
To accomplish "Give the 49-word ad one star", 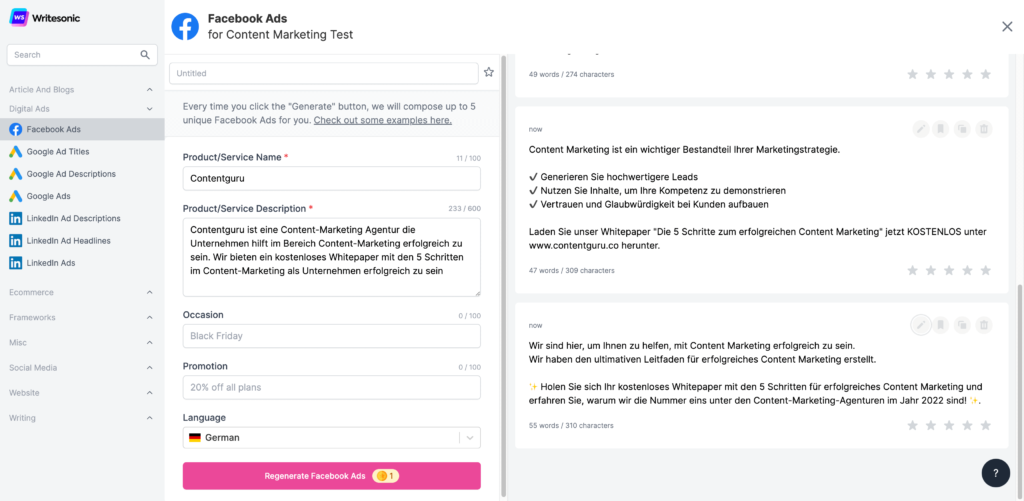I will pos(913,74).
